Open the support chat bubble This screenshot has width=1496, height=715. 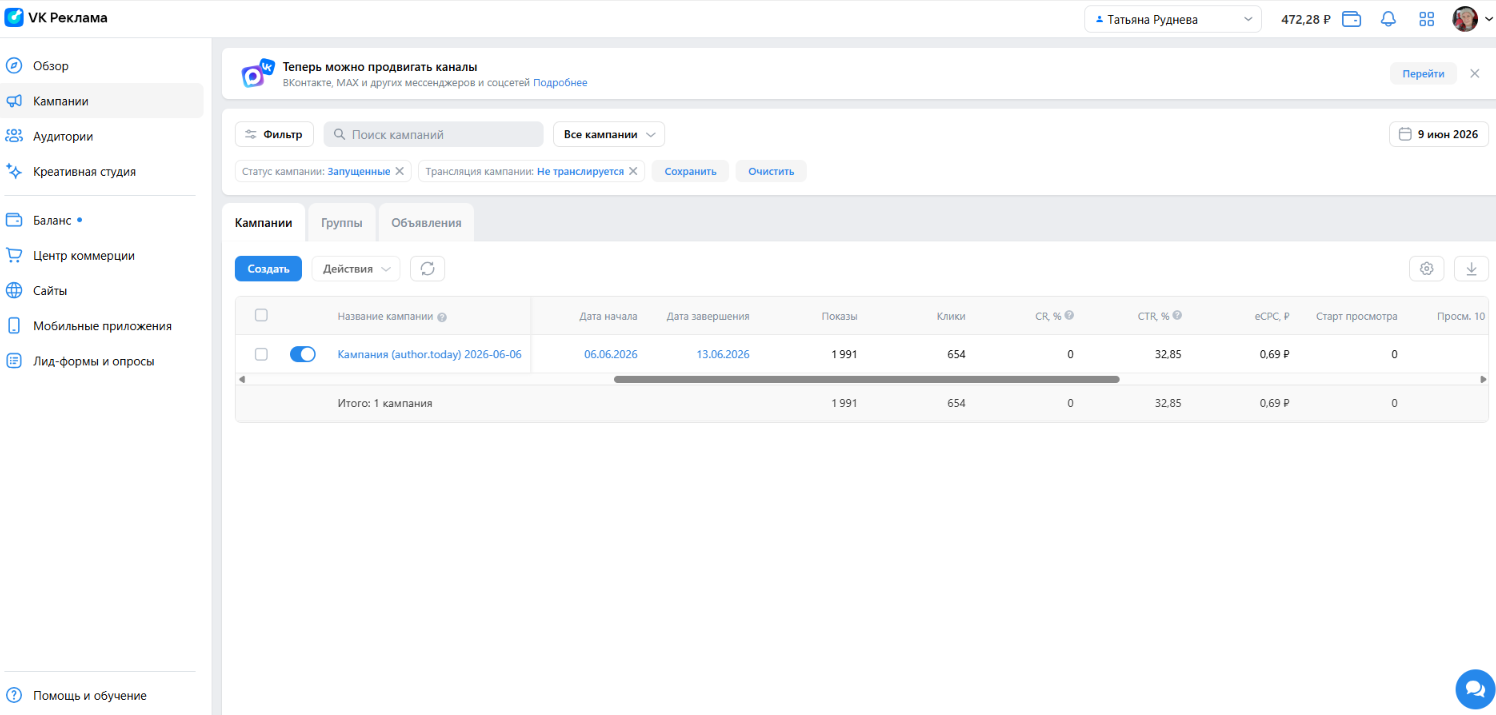pos(1474,688)
